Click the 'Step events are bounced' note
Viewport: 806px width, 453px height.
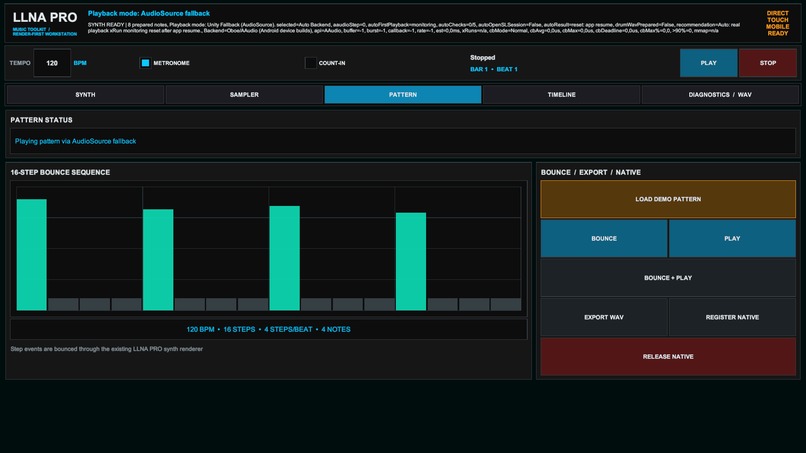coord(106,349)
